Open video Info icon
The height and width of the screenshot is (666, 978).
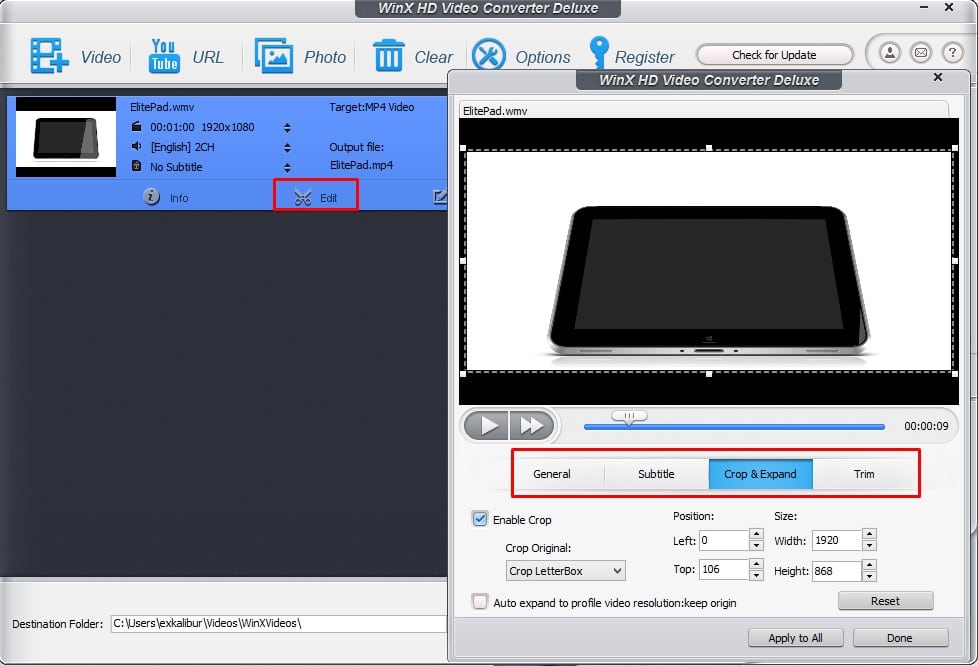(152, 197)
